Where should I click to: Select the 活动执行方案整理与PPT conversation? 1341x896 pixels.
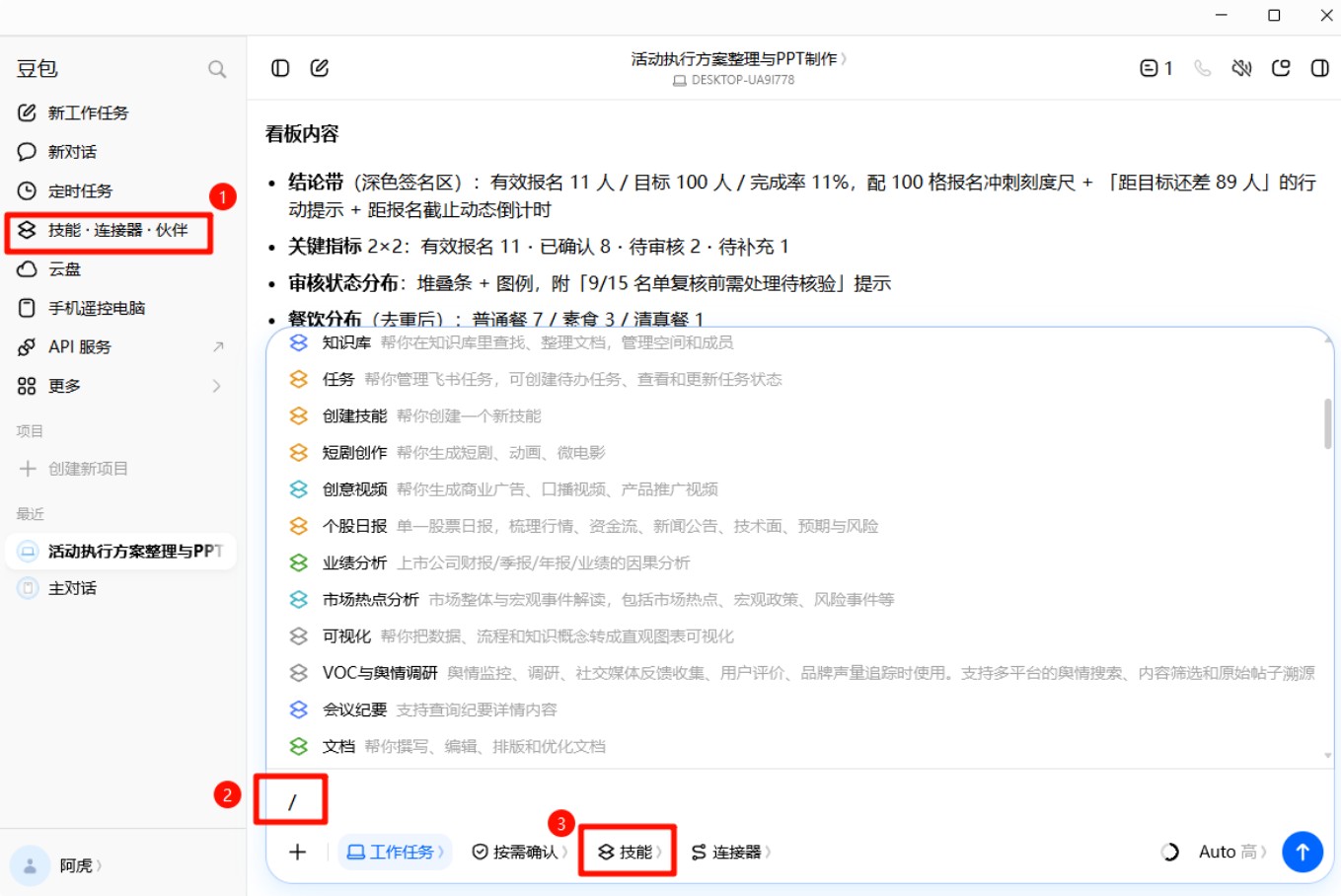120,551
